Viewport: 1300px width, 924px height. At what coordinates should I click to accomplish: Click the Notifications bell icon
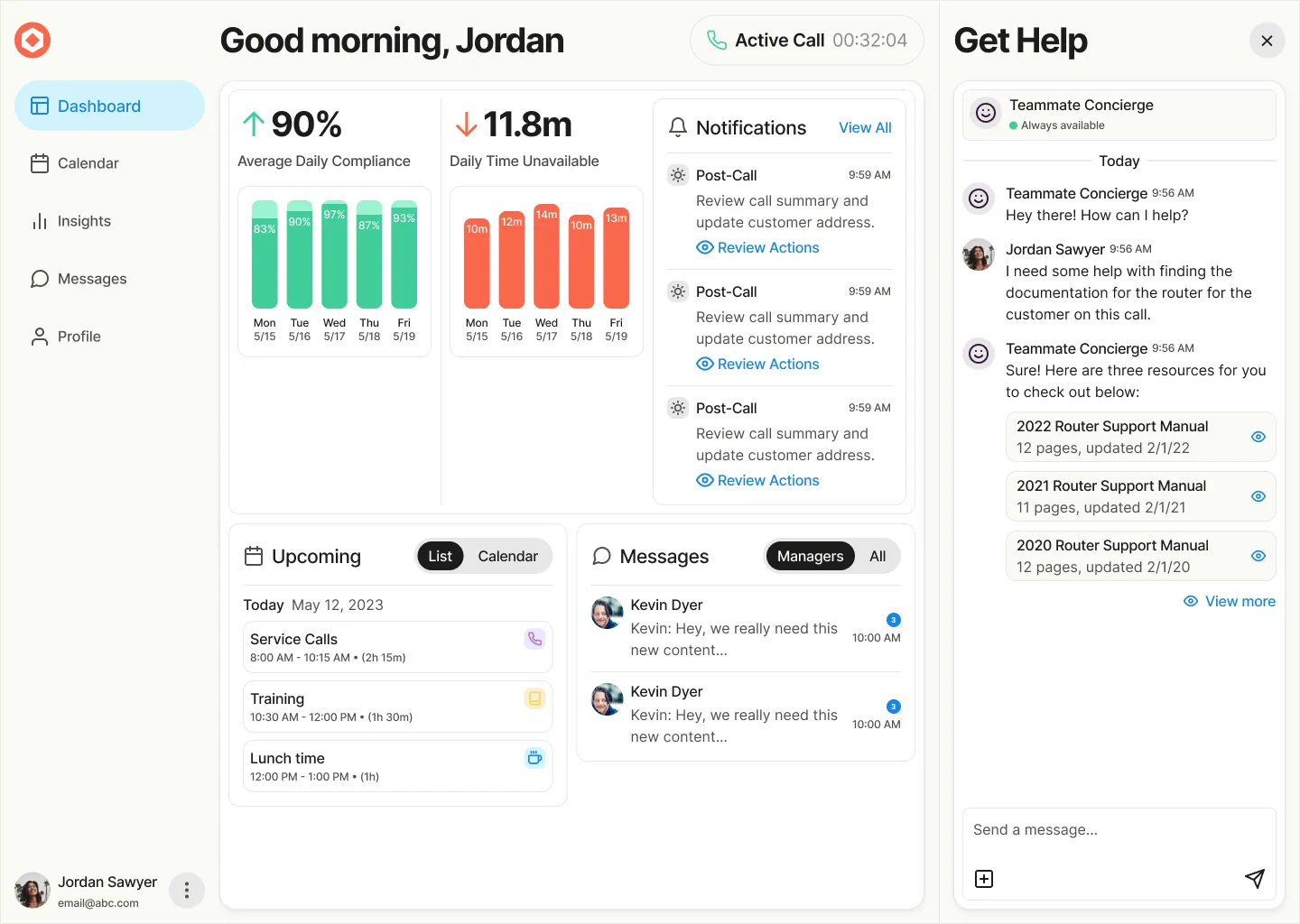coord(677,128)
